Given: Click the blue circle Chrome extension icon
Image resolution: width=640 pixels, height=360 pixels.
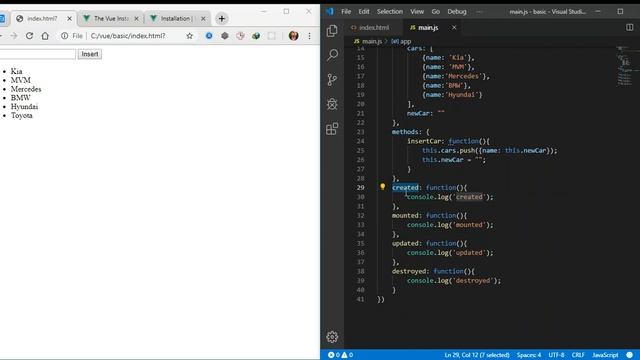Looking at the screenshot, I should pyautogui.click(x=209, y=36).
